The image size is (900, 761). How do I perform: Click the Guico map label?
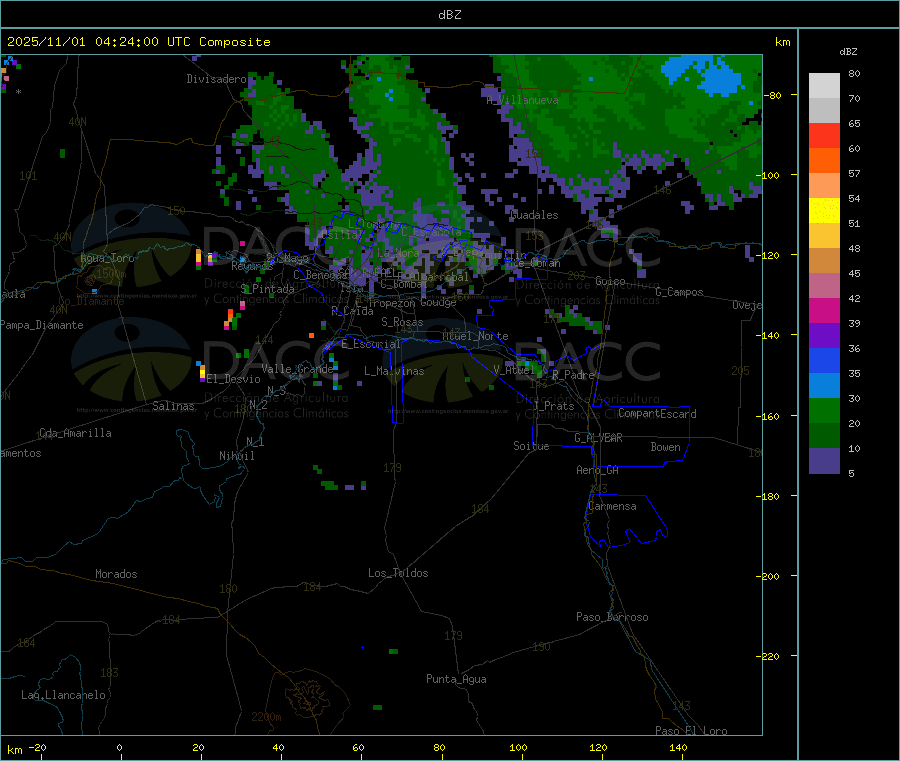click(610, 282)
